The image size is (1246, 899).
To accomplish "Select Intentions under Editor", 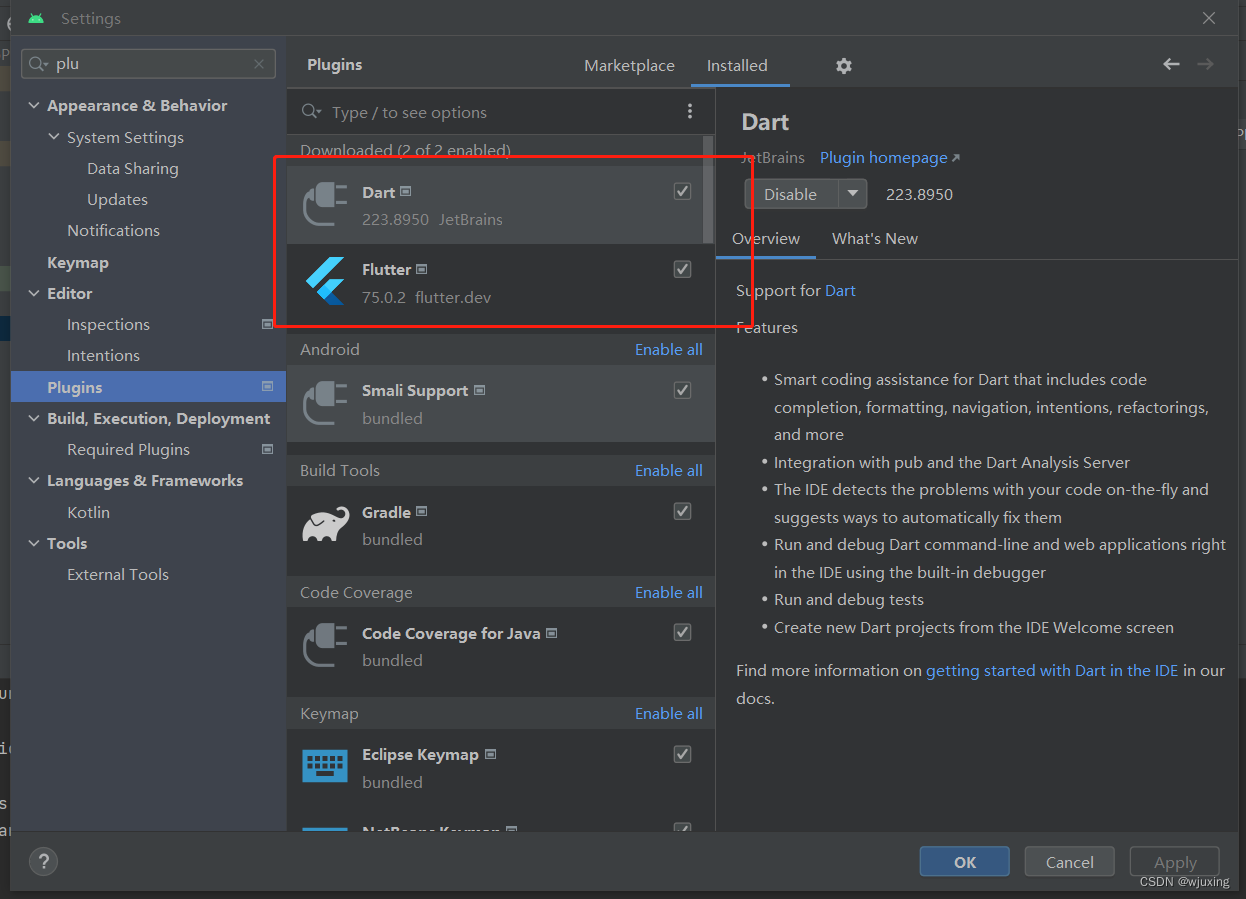I will click(103, 356).
